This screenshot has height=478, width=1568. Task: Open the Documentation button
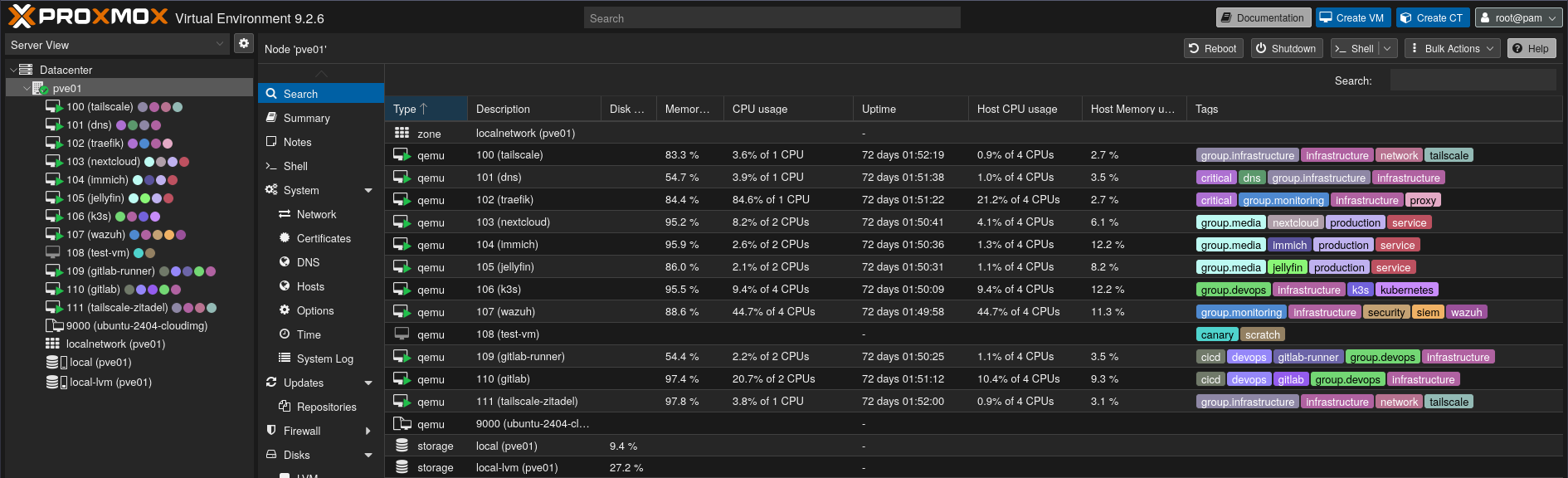tap(1263, 17)
